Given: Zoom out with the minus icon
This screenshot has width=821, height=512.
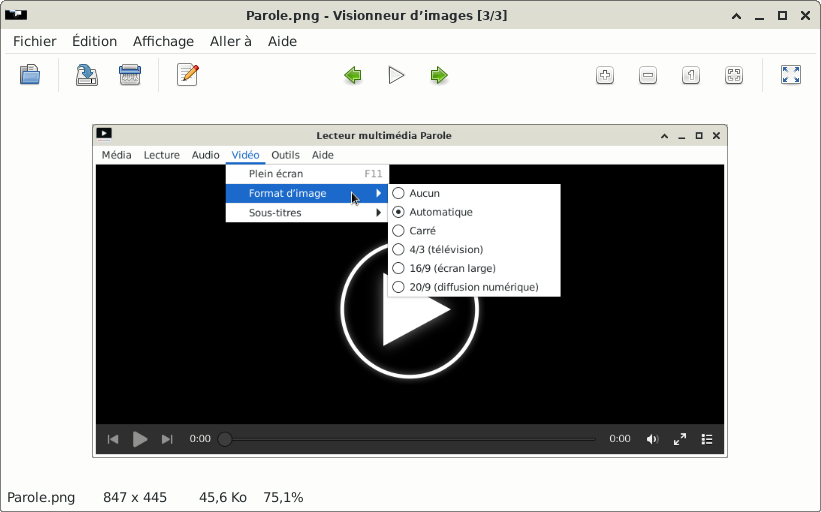Looking at the screenshot, I should click(x=648, y=75).
